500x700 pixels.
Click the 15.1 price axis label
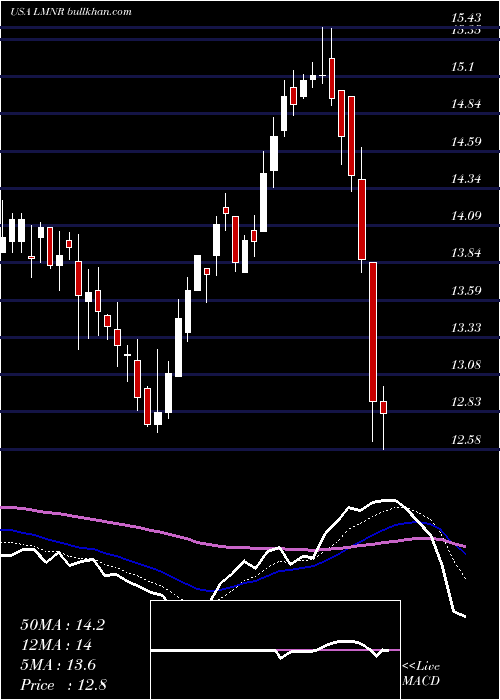[x=462, y=67]
